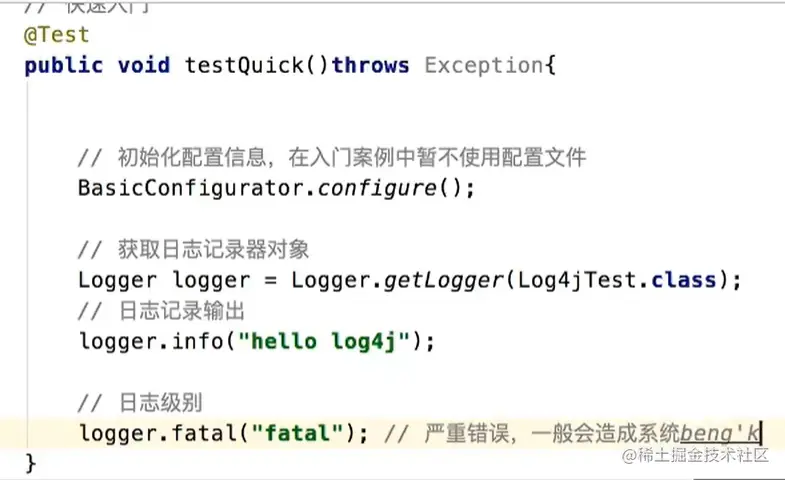The image size is (785, 480).
Task: Click Log4jTest class reference
Action: [577, 280]
